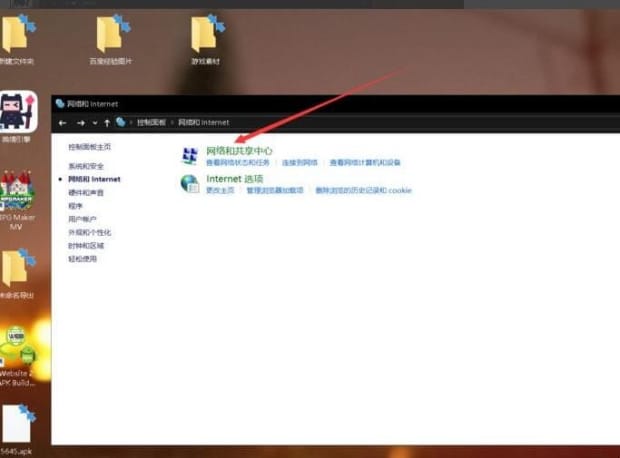
Task: Select 硬件和声音 in the left sidebar
Action: coord(86,192)
